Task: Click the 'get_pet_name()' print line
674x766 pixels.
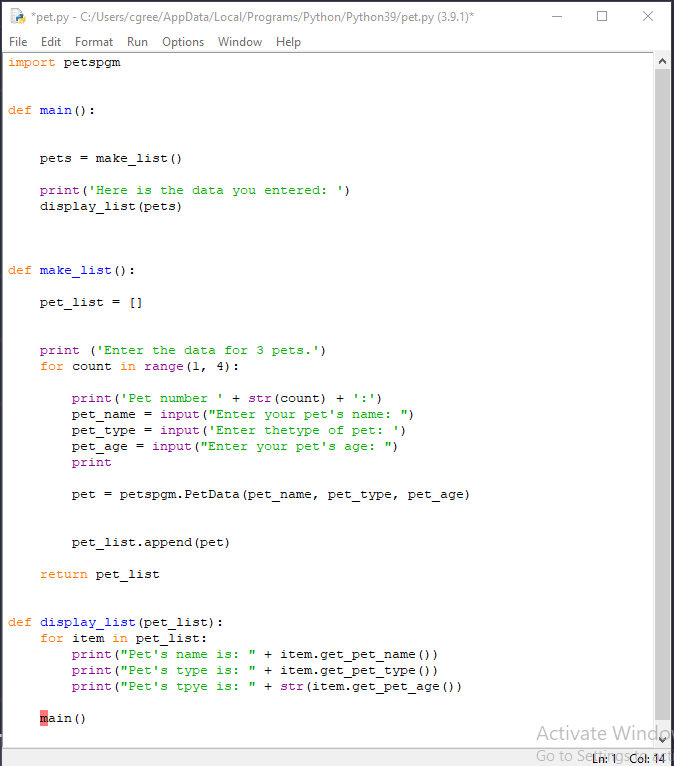Action: [255, 655]
